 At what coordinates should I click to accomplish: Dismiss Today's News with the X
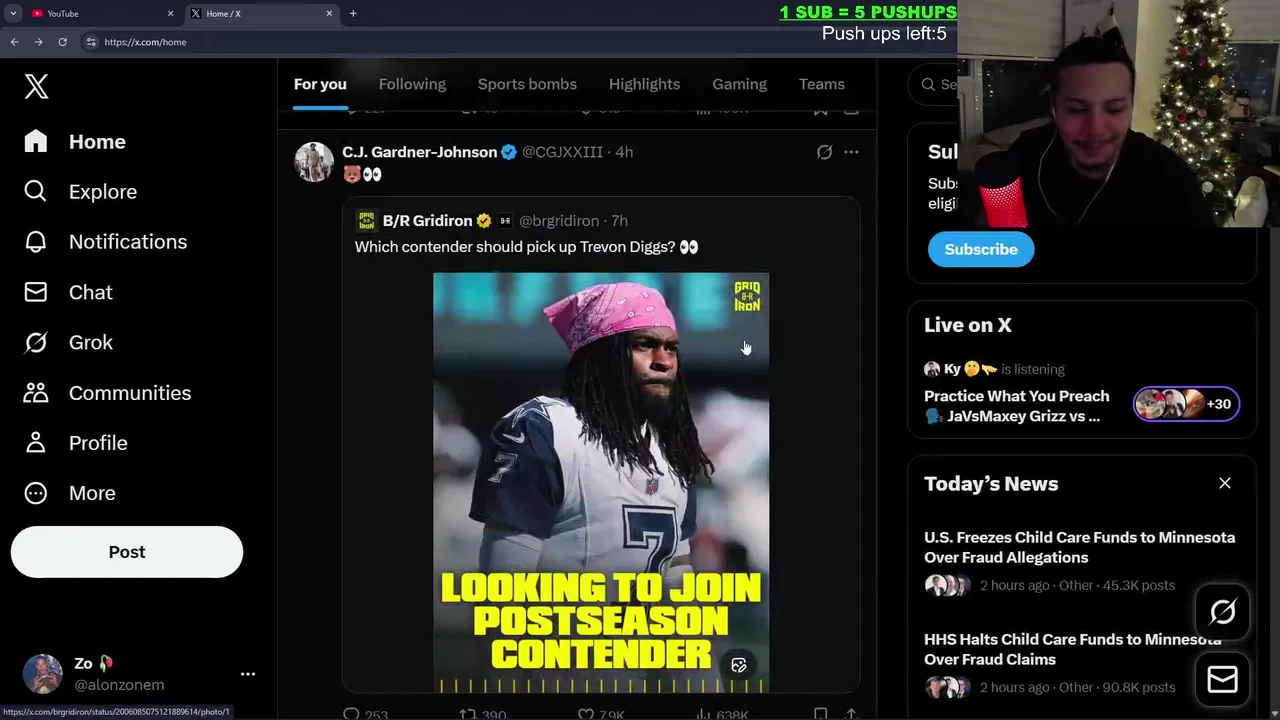1225,483
